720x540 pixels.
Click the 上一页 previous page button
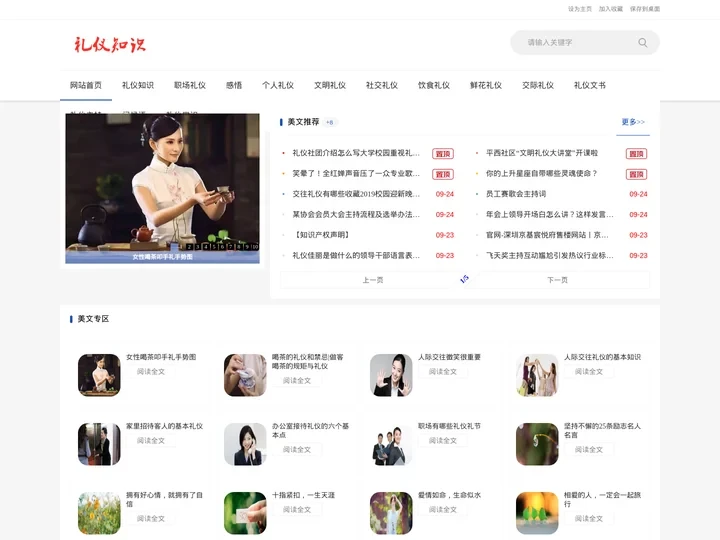coord(372,280)
